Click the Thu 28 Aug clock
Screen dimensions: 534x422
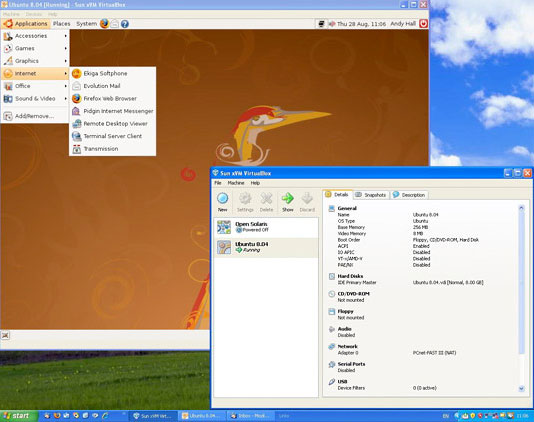(x=361, y=24)
